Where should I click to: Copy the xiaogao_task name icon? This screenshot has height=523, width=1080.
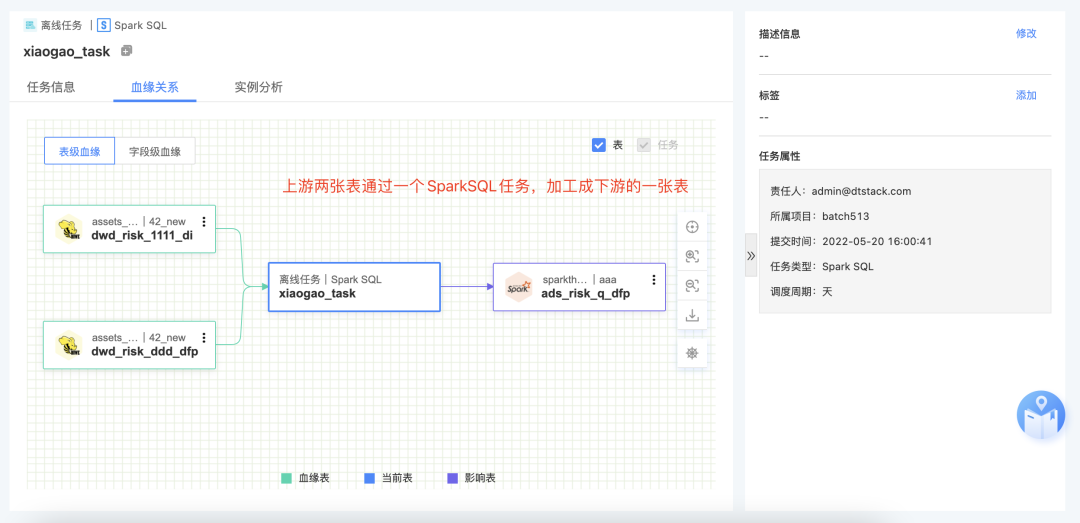point(126,51)
